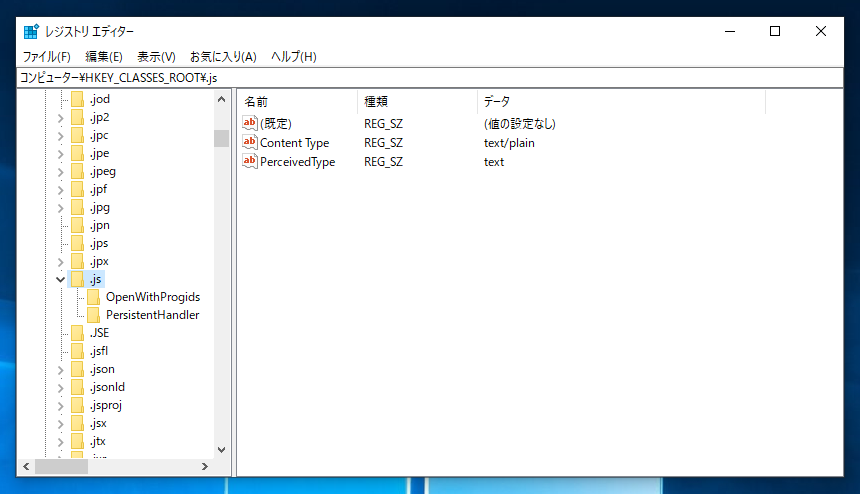860x494 pixels.
Task: Expand the .jpg key
Action: click(60, 208)
